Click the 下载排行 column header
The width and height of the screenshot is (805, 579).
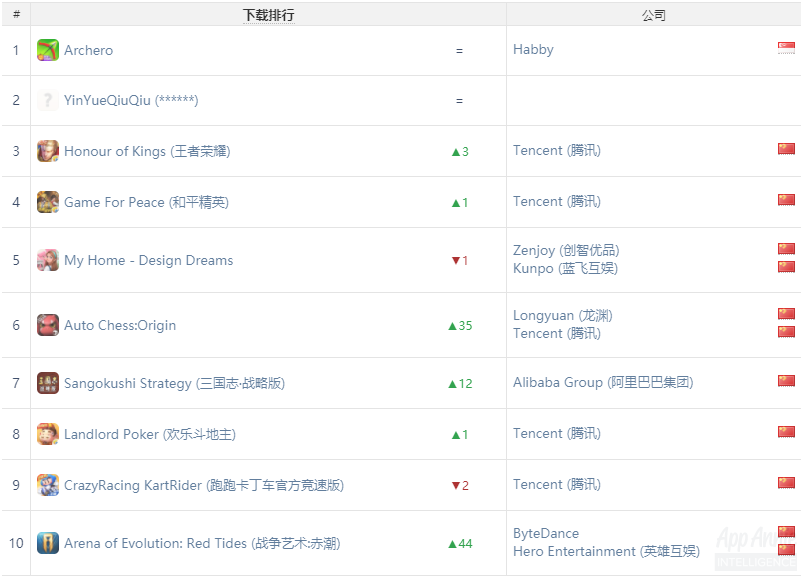click(x=269, y=15)
